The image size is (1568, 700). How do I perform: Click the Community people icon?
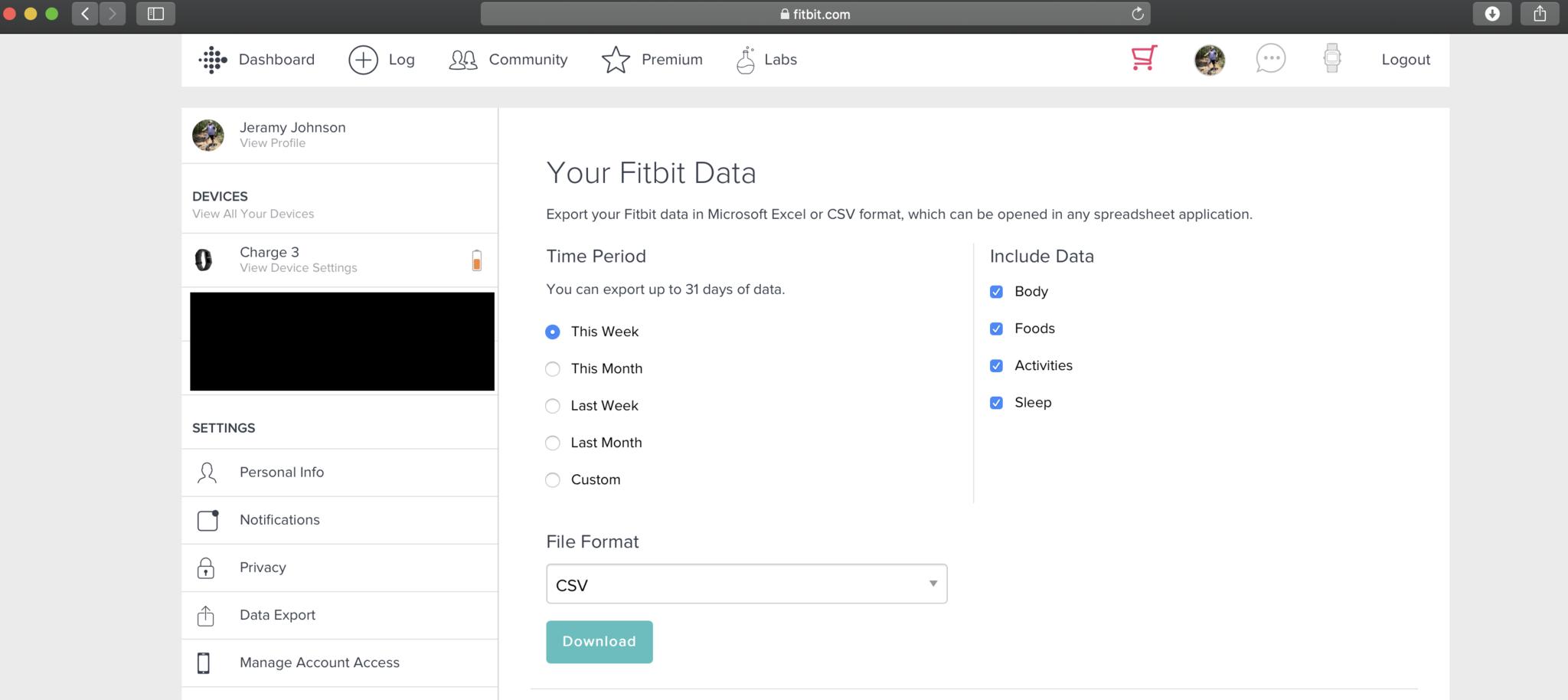point(463,60)
